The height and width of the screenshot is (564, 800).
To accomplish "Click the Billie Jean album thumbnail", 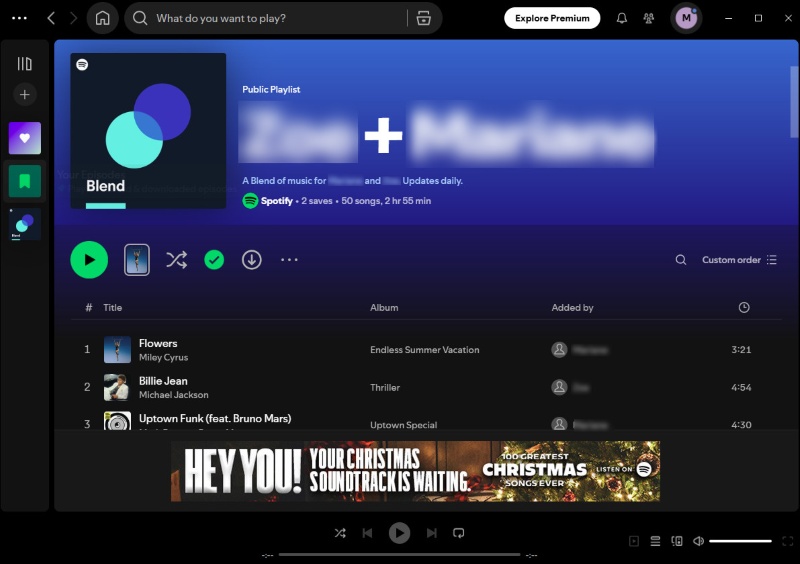I will click(117, 387).
